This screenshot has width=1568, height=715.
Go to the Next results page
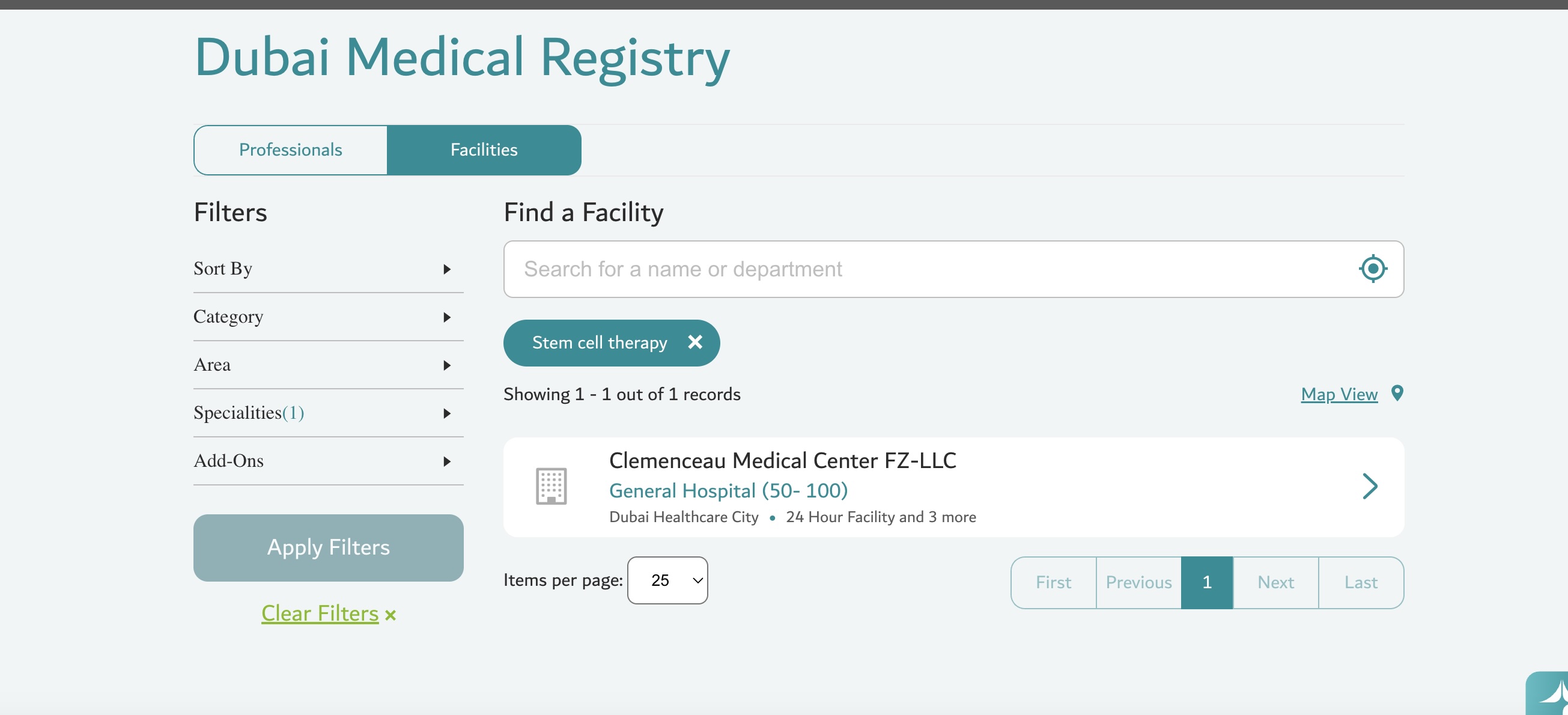[x=1276, y=582]
